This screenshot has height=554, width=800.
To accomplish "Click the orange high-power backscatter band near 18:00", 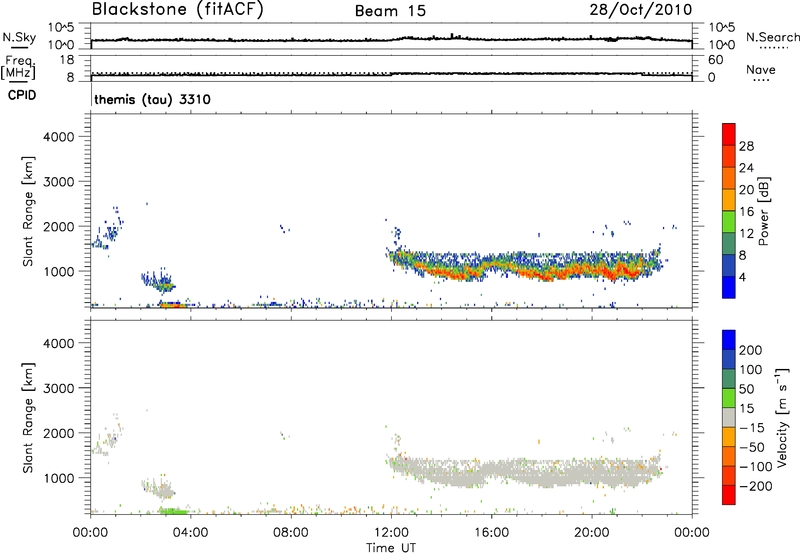I will [542, 274].
